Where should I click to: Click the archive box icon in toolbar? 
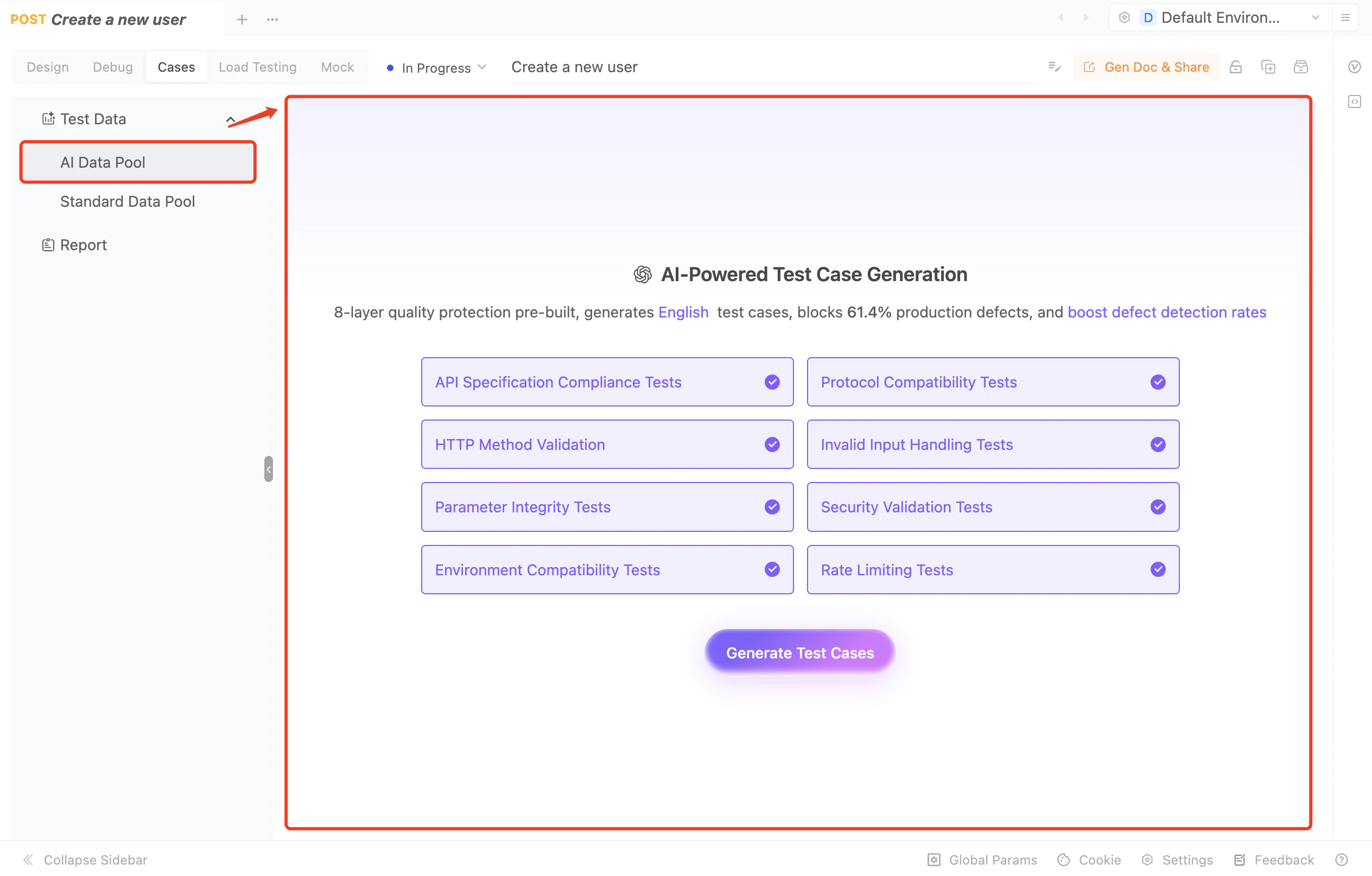[1300, 67]
